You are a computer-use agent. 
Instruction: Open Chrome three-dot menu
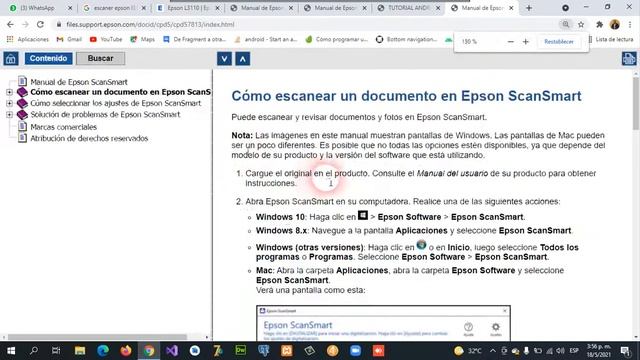(630, 24)
